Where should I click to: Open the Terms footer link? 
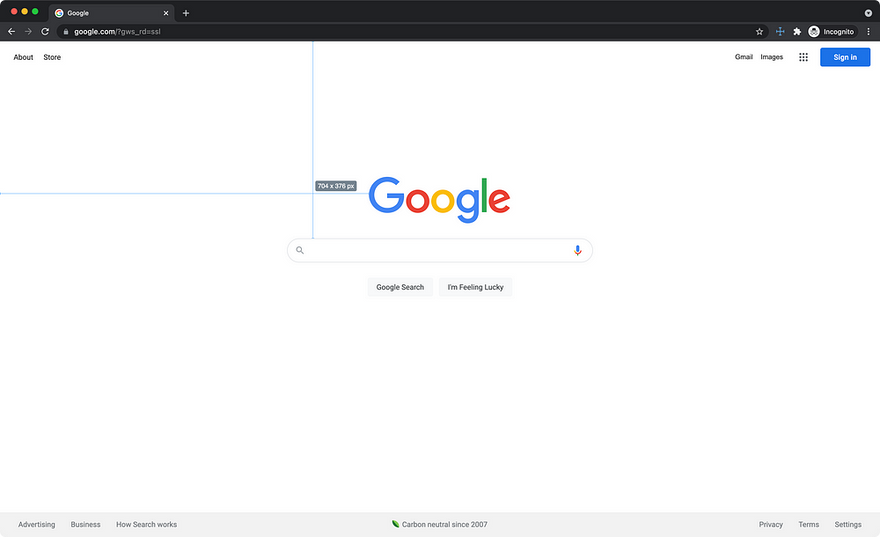point(808,525)
